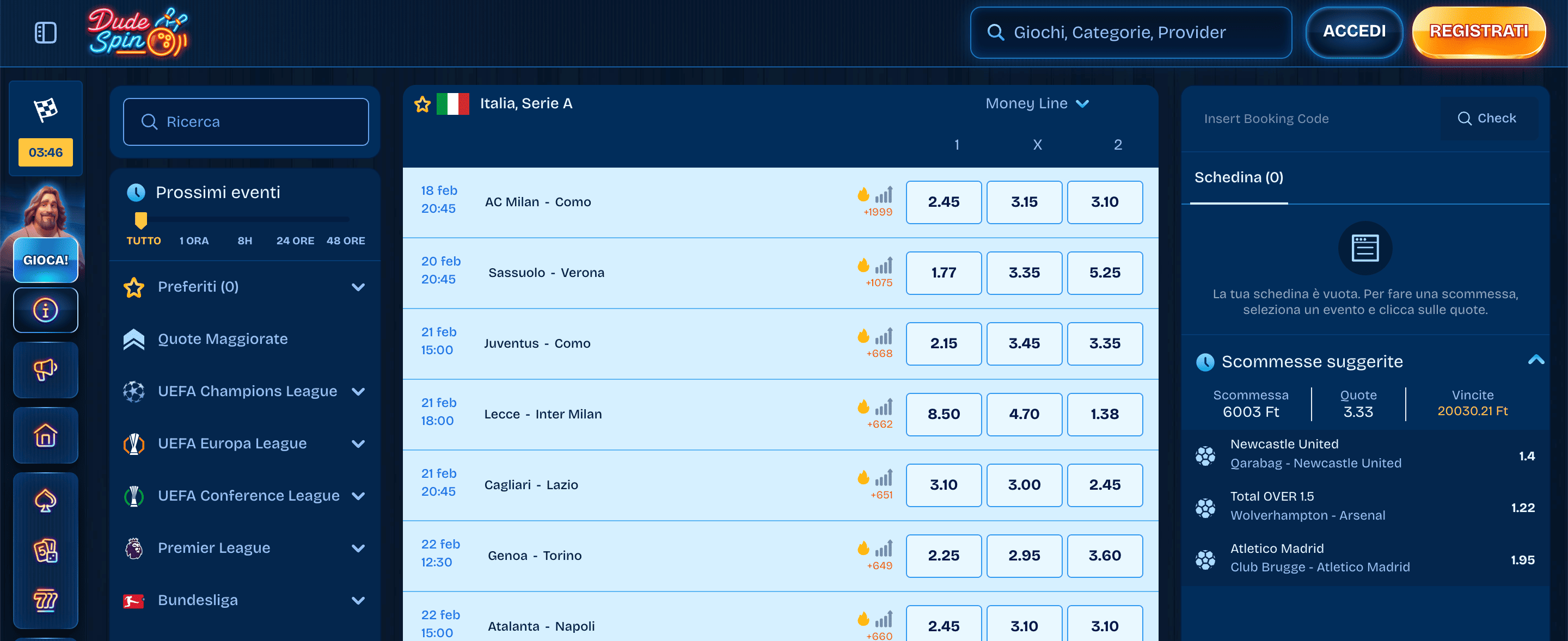Viewport: 1568px width, 641px height.
Task: Click the spade card games icon
Action: pyautogui.click(x=46, y=500)
